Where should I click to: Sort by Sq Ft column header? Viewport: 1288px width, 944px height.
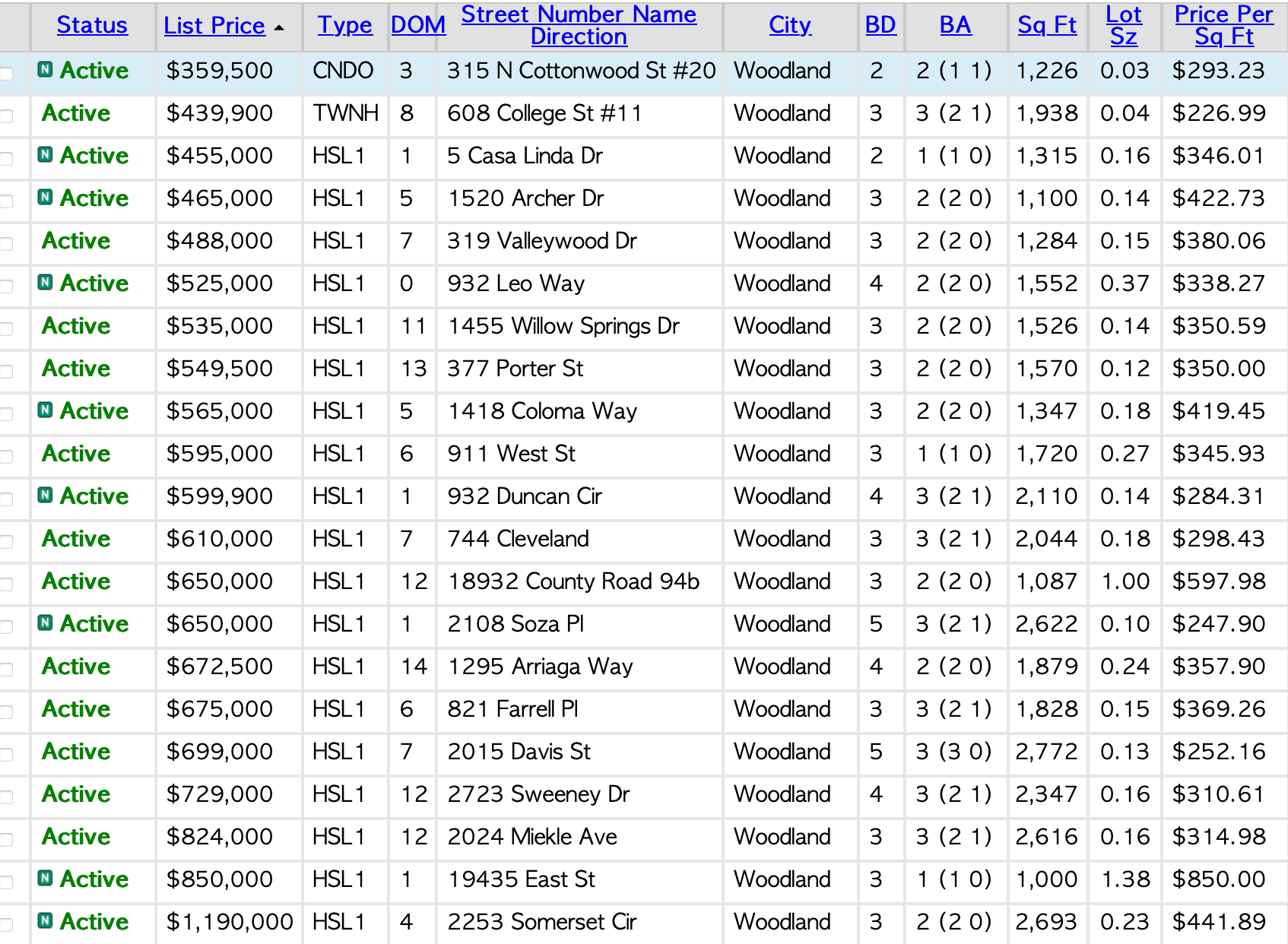tap(1047, 25)
